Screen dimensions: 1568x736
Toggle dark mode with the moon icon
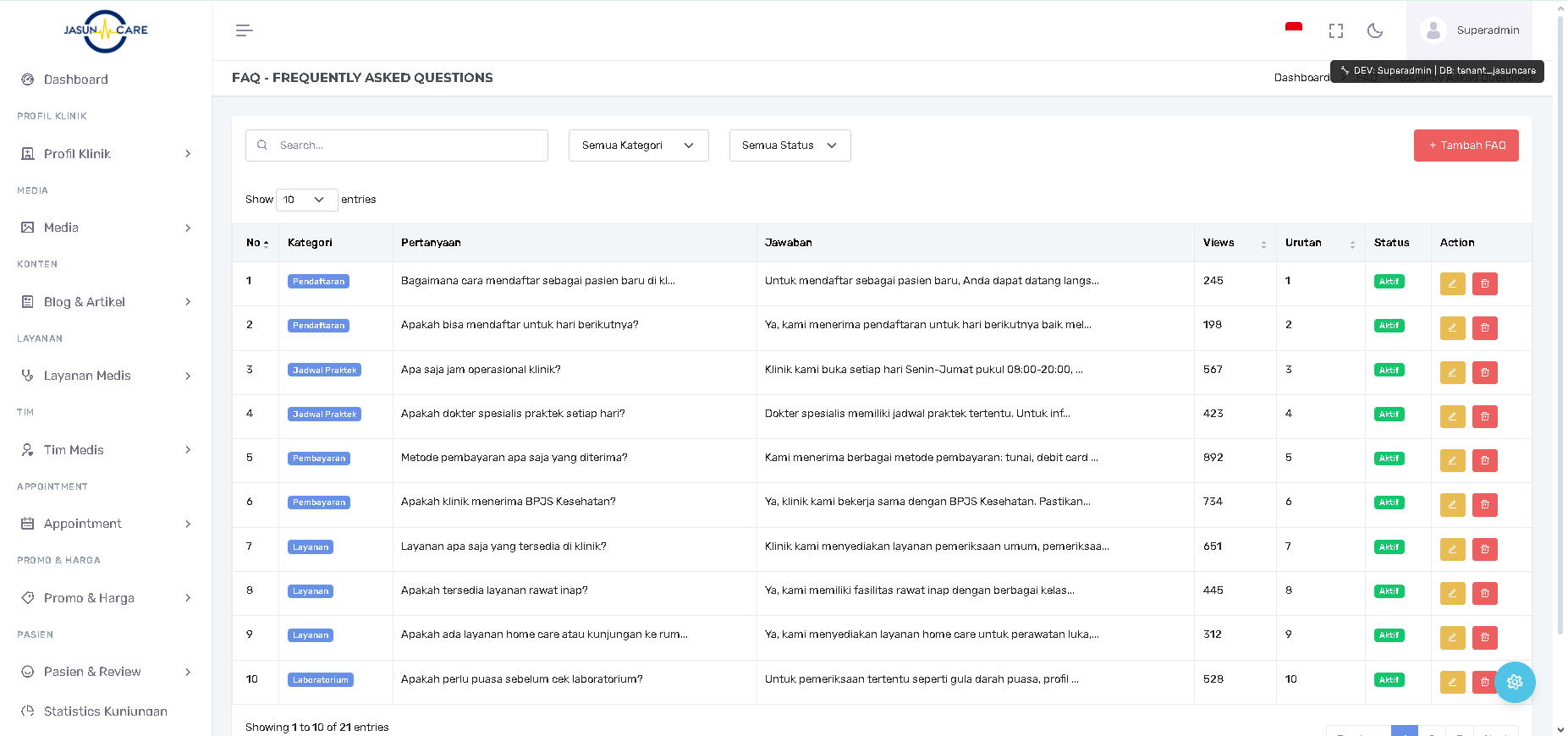pyautogui.click(x=1375, y=30)
